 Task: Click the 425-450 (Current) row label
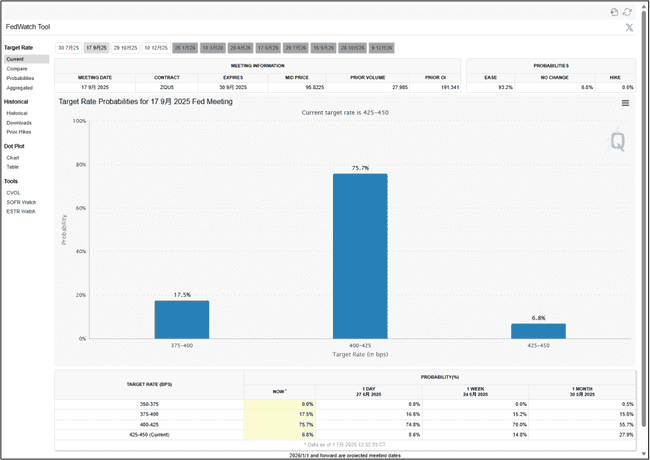149,435
